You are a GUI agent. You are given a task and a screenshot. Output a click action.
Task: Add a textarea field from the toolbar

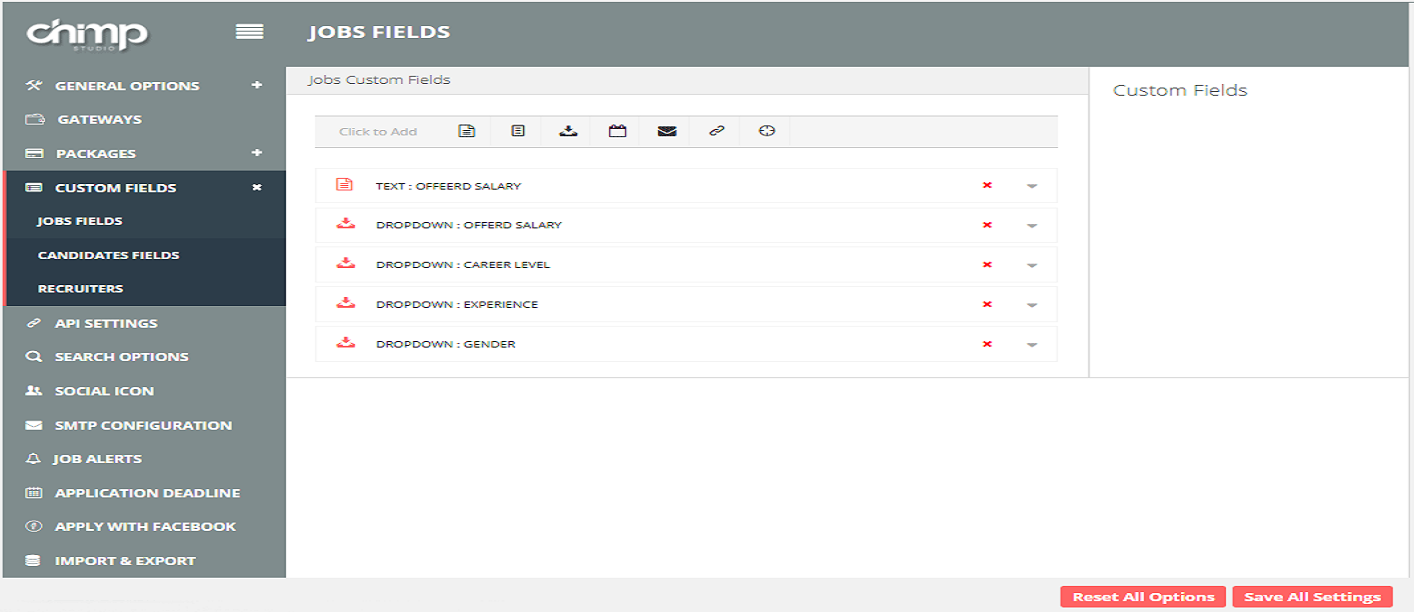coord(518,131)
